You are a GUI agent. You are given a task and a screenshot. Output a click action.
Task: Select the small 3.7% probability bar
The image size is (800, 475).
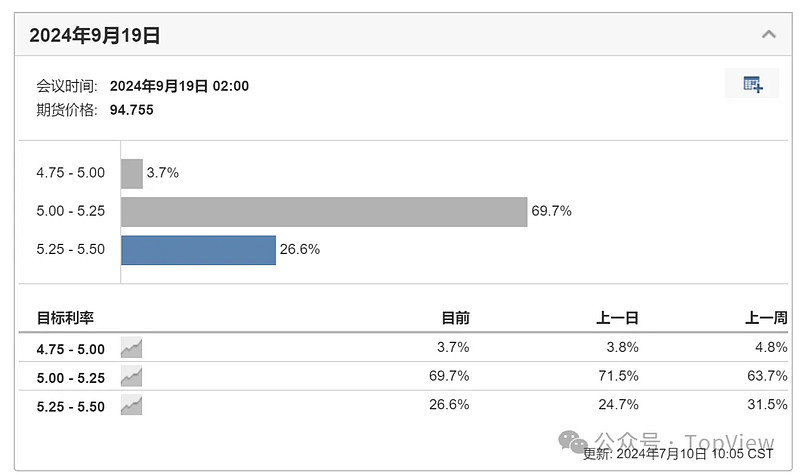[x=132, y=173]
